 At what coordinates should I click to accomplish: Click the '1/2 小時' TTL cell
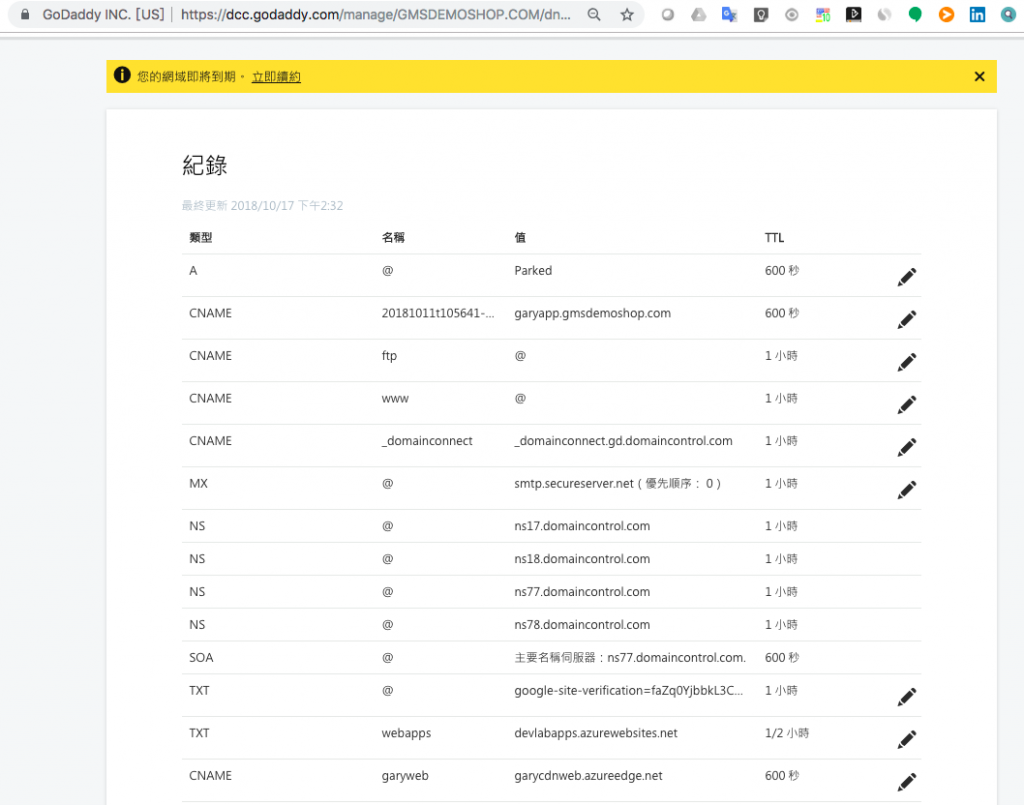pos(787,733)
